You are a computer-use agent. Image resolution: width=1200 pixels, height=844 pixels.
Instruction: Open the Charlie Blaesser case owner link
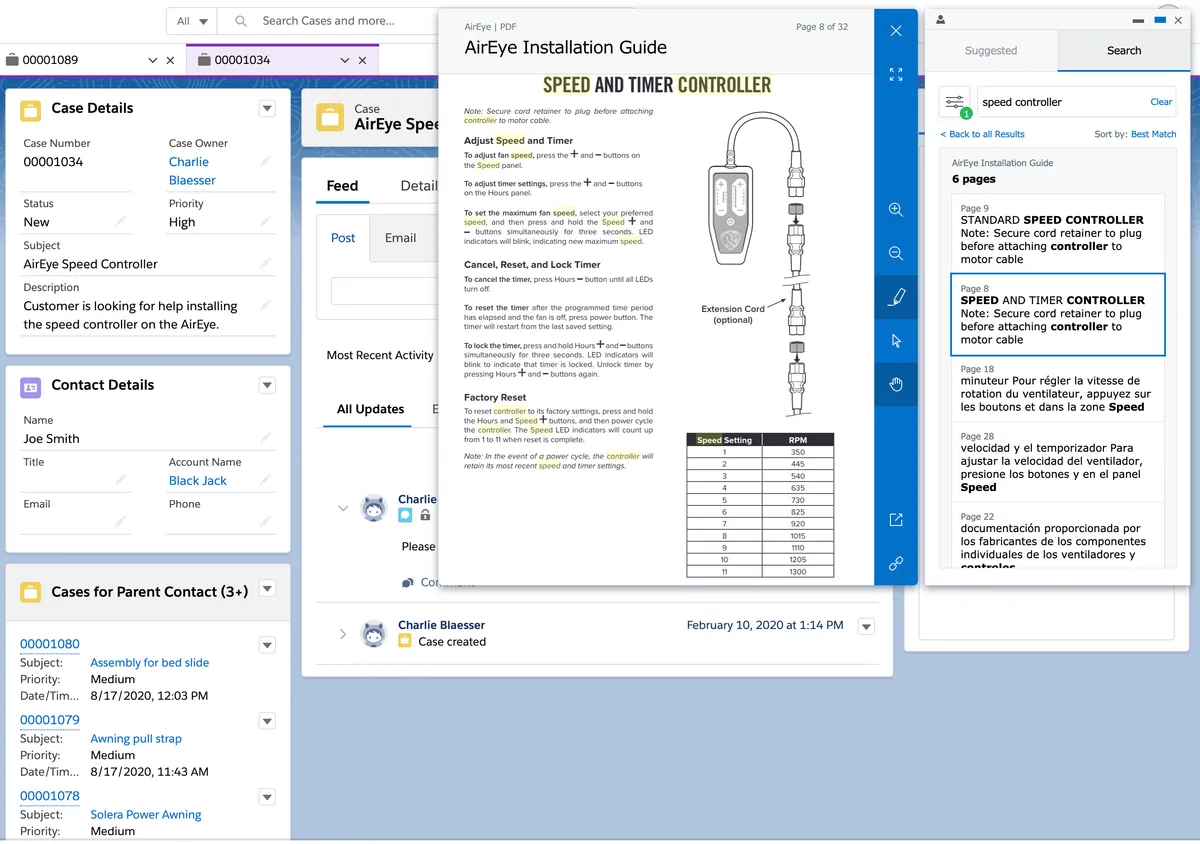click(x=192, y=171)
